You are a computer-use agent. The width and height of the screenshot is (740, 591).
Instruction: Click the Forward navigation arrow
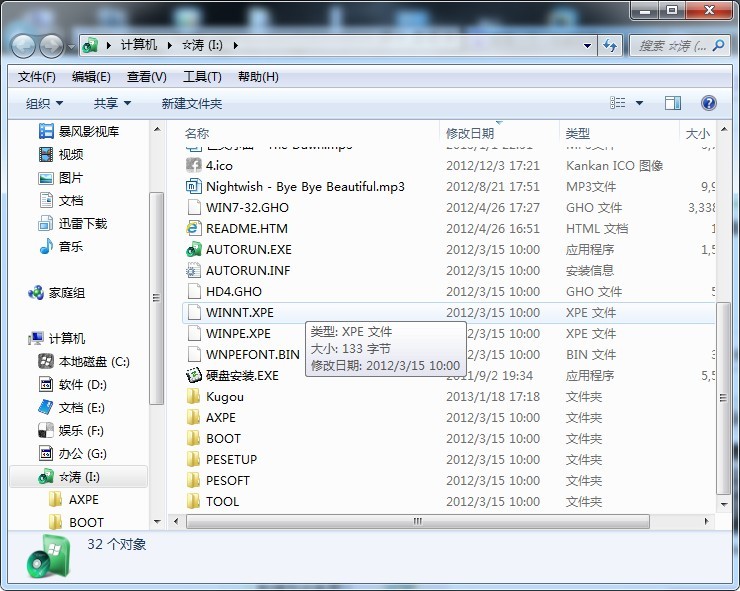click(51, 46)
